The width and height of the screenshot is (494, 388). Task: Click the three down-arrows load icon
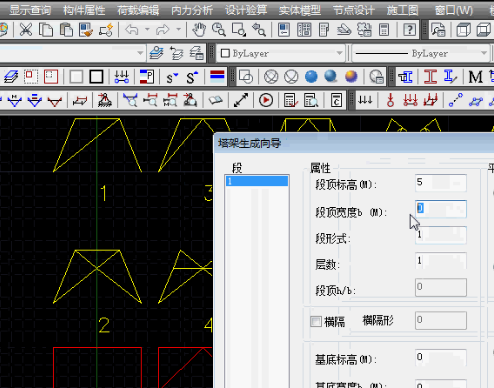tap(365, 100)
